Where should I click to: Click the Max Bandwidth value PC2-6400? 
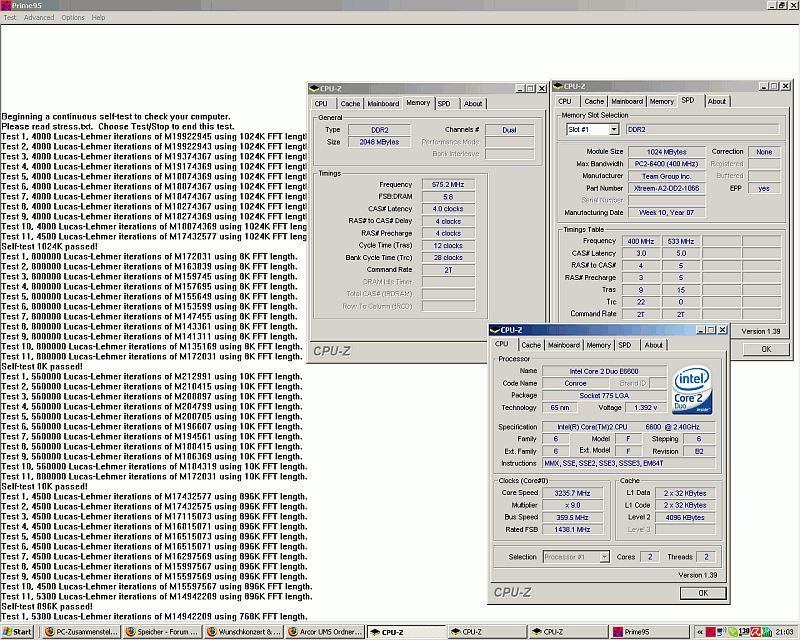pos(667,164)
